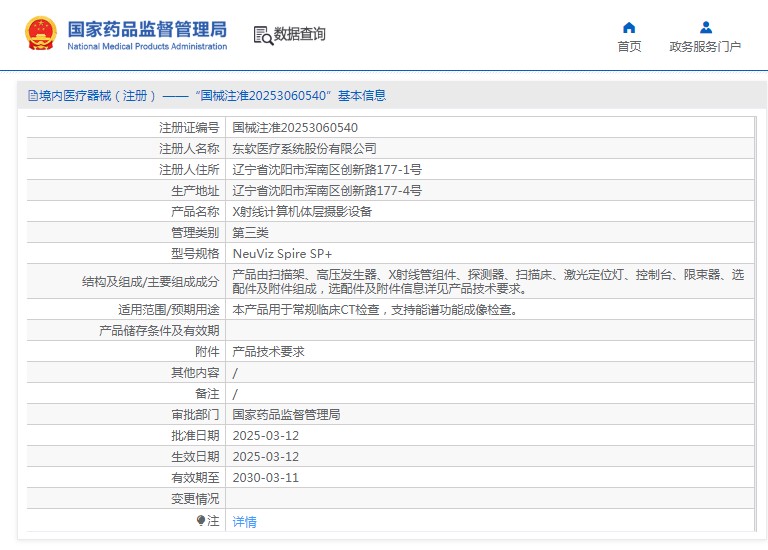Open the 详情 link
This screenshot has width=768, height=550.
coord(244,522)
